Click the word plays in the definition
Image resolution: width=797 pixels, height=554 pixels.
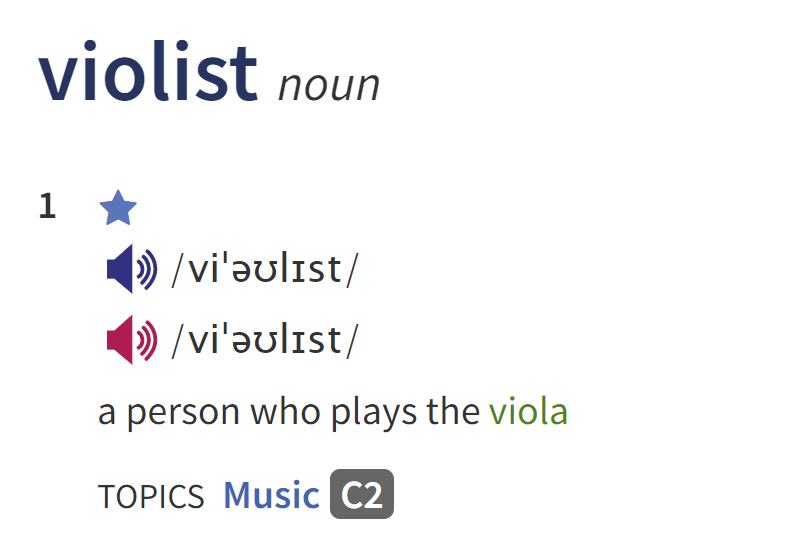[x=375, y=413]
